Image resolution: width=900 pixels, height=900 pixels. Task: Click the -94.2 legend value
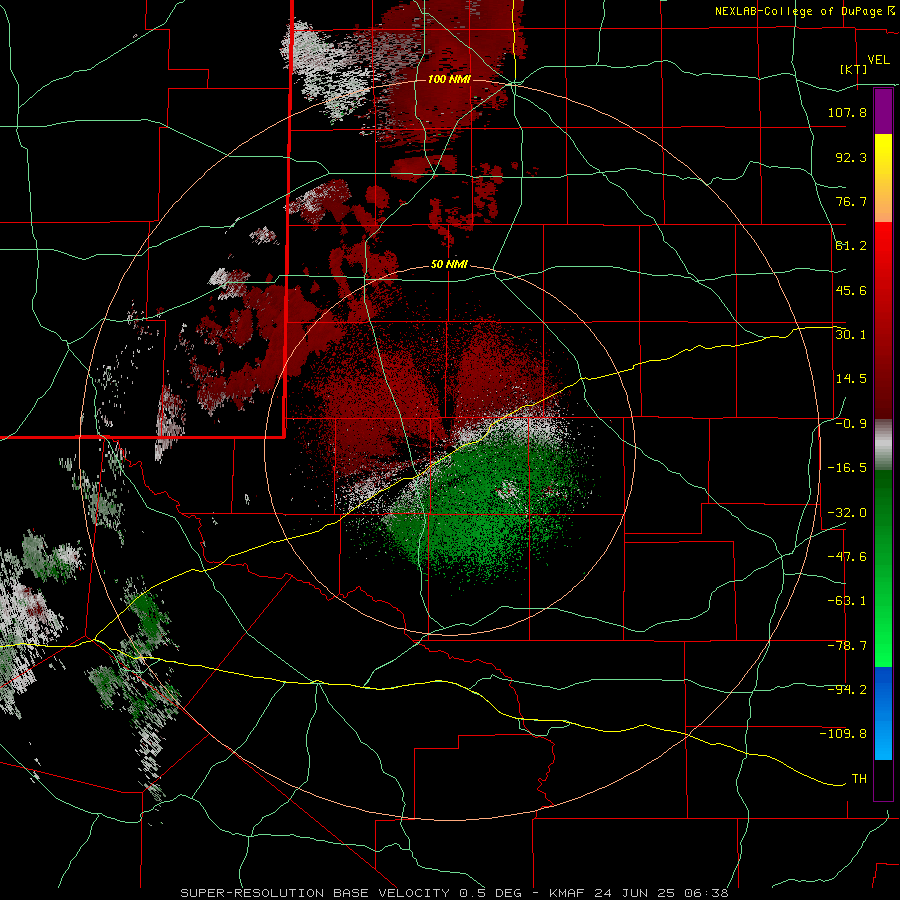pyautogui.click(x=847, y=690)
